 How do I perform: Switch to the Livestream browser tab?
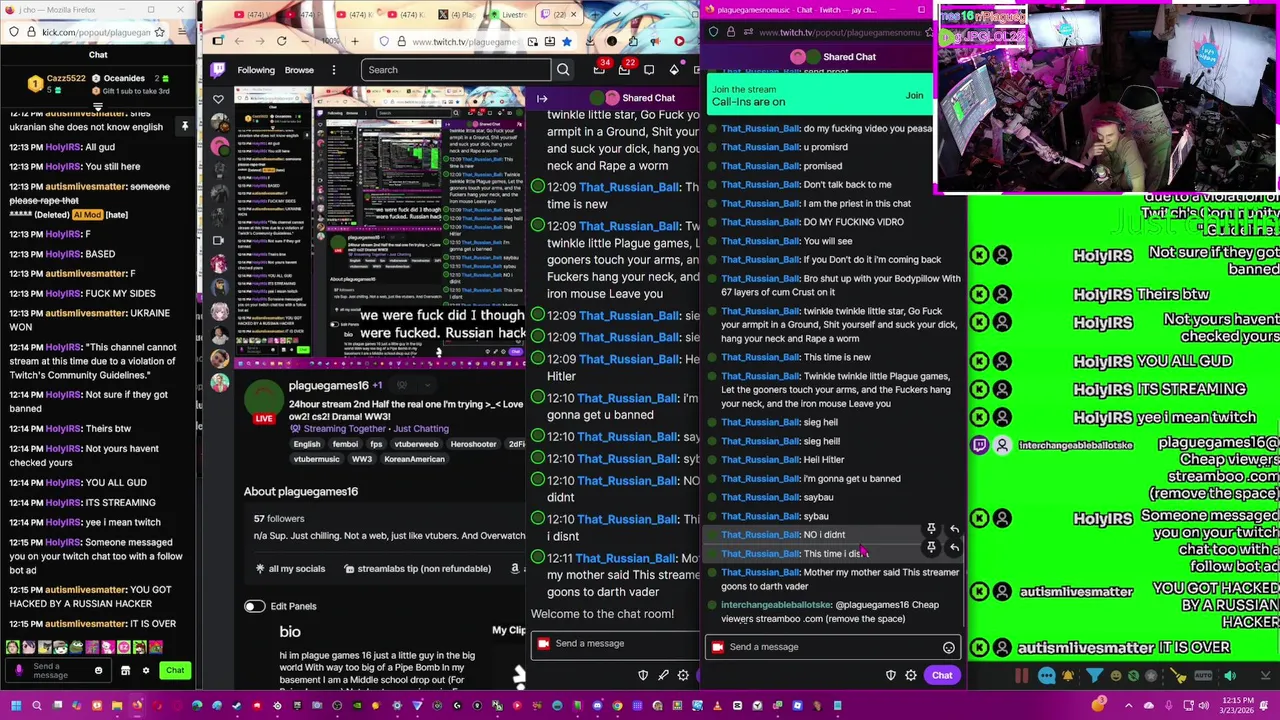tap(507, 15)
